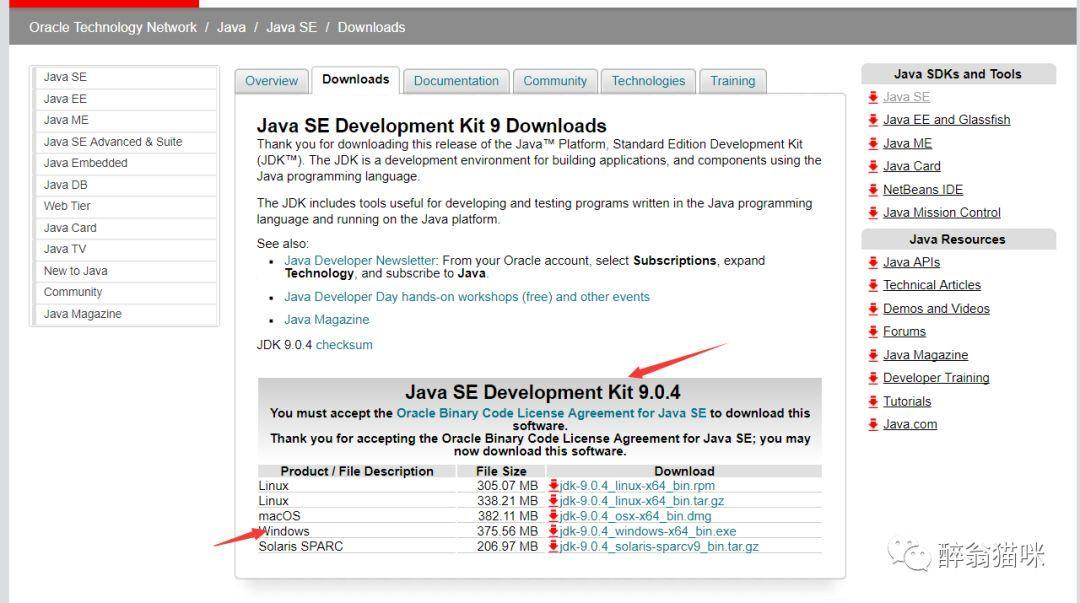Open Java SE in left sidebar
The width and height of the screenshot is (1080, 603).
click(126, 77)
